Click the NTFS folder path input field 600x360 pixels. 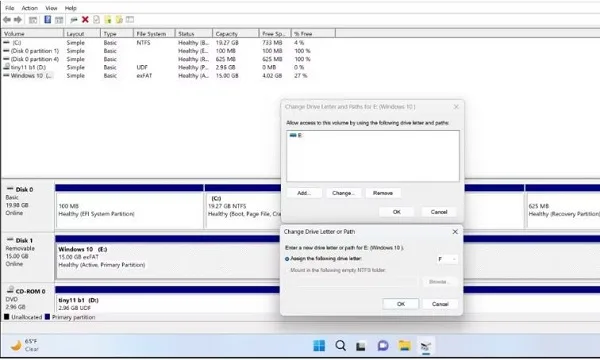351,282
